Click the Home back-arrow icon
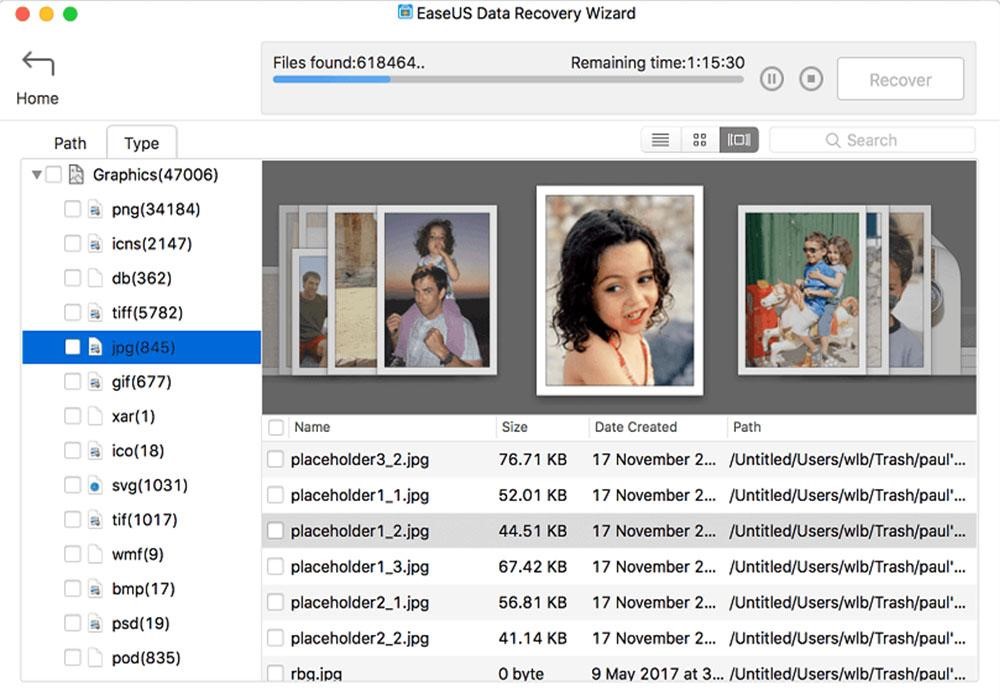Image resolution: width=1000 pixels, height=700 pixels. pyautogui.click(x=38, y=62)
